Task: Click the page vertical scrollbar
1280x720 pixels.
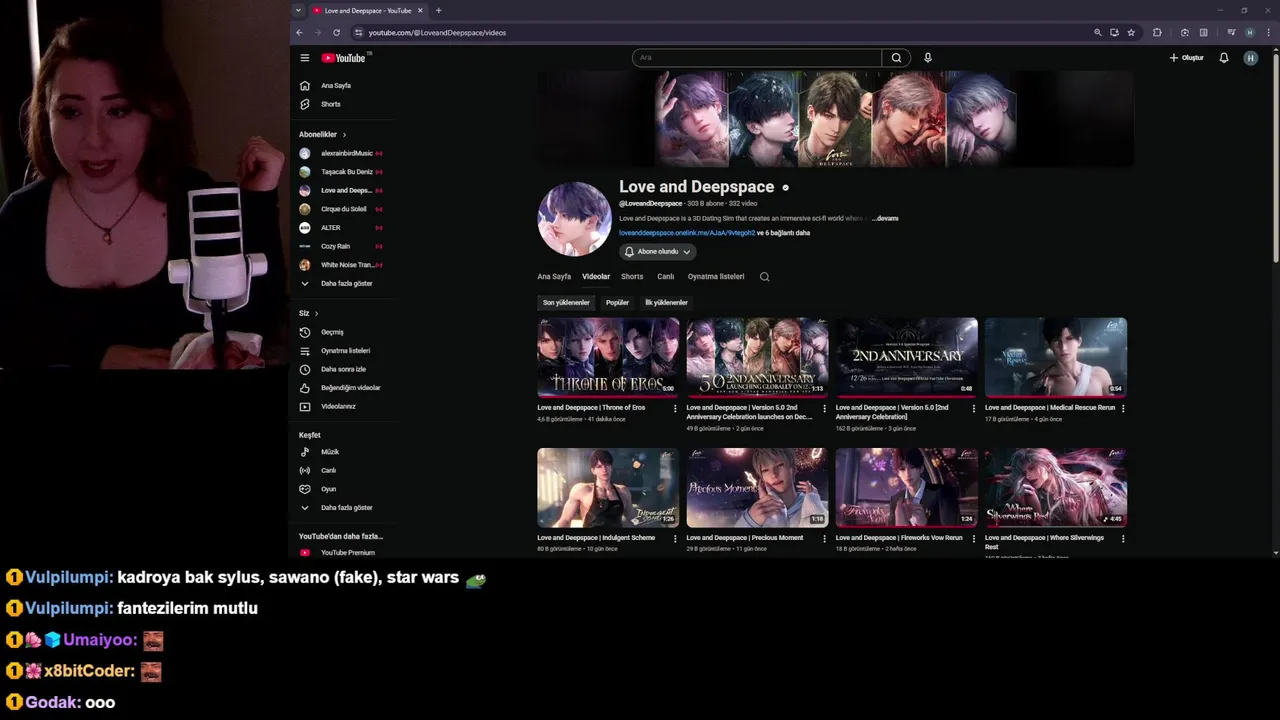Action: (x=1275, y=157)
